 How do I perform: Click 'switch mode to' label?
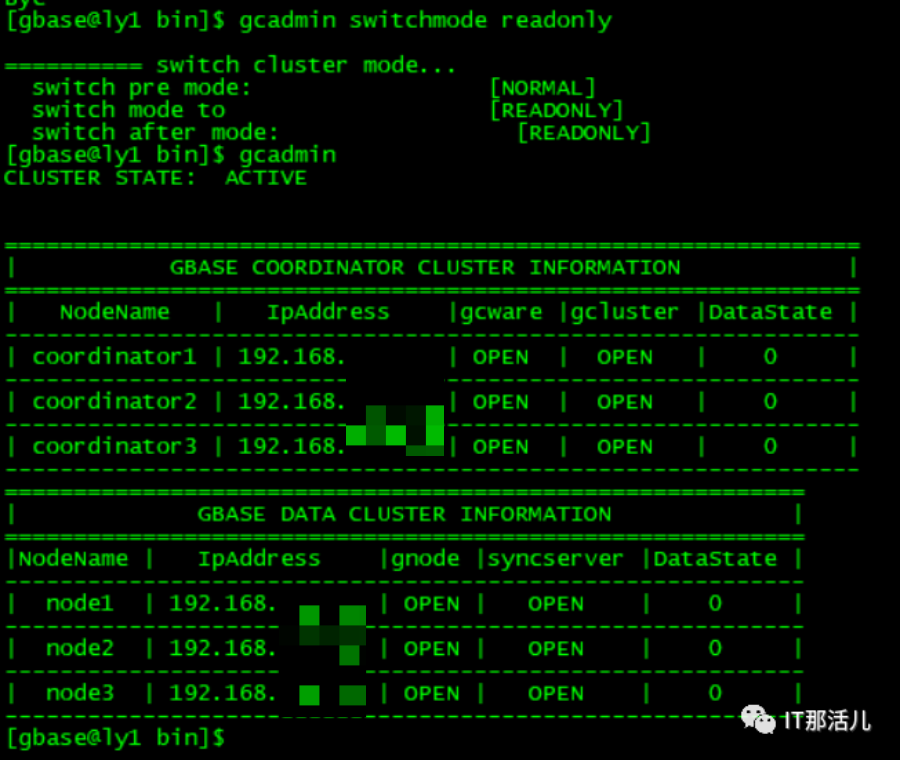pyautogui.click(x=129, y=110)
